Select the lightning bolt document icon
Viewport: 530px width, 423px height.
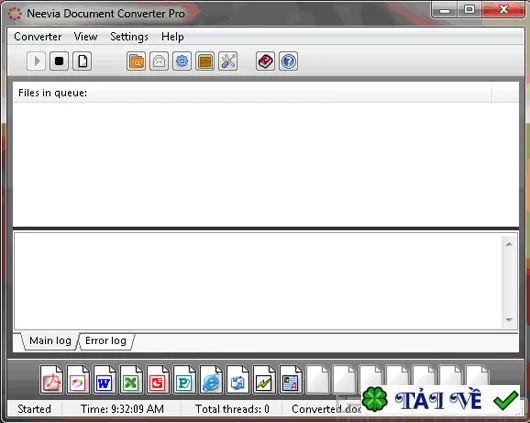click(x=264, y=379)
